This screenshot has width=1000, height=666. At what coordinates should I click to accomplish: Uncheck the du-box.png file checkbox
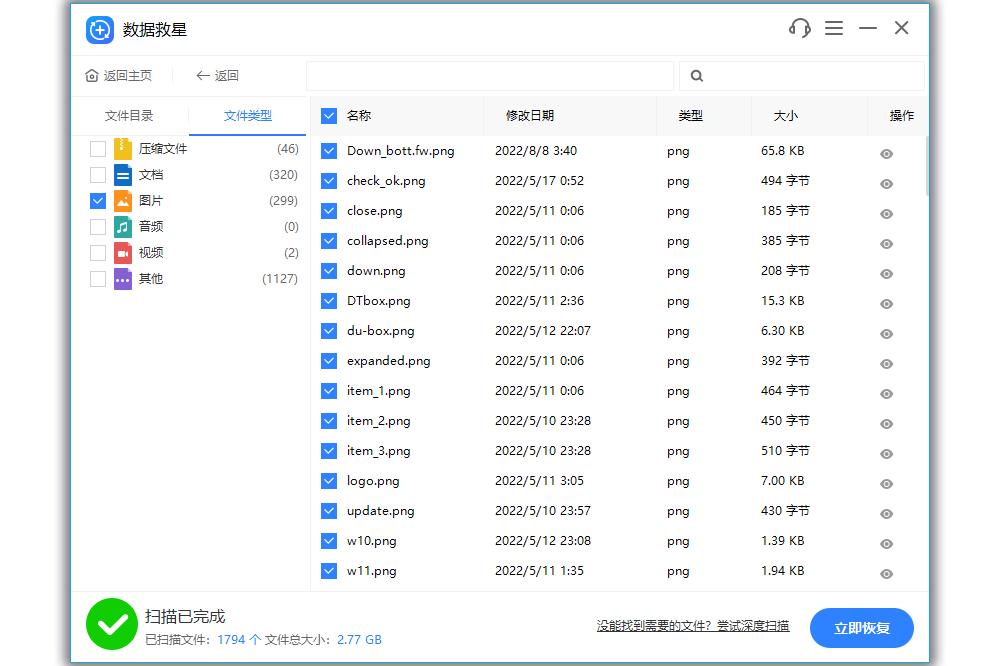[x=328, y=330]
